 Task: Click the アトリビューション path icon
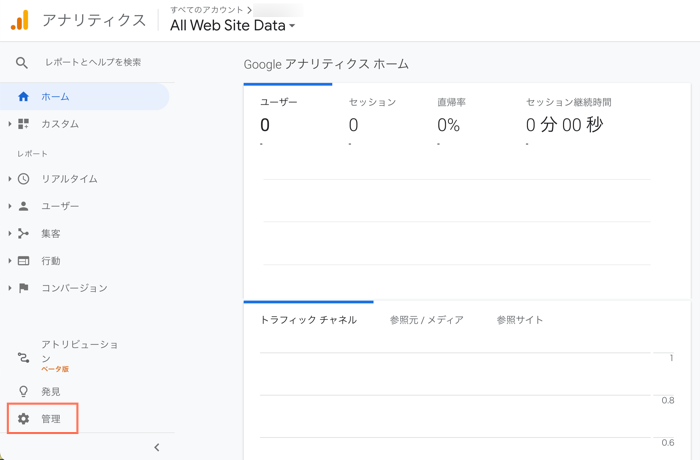[23, 357]
